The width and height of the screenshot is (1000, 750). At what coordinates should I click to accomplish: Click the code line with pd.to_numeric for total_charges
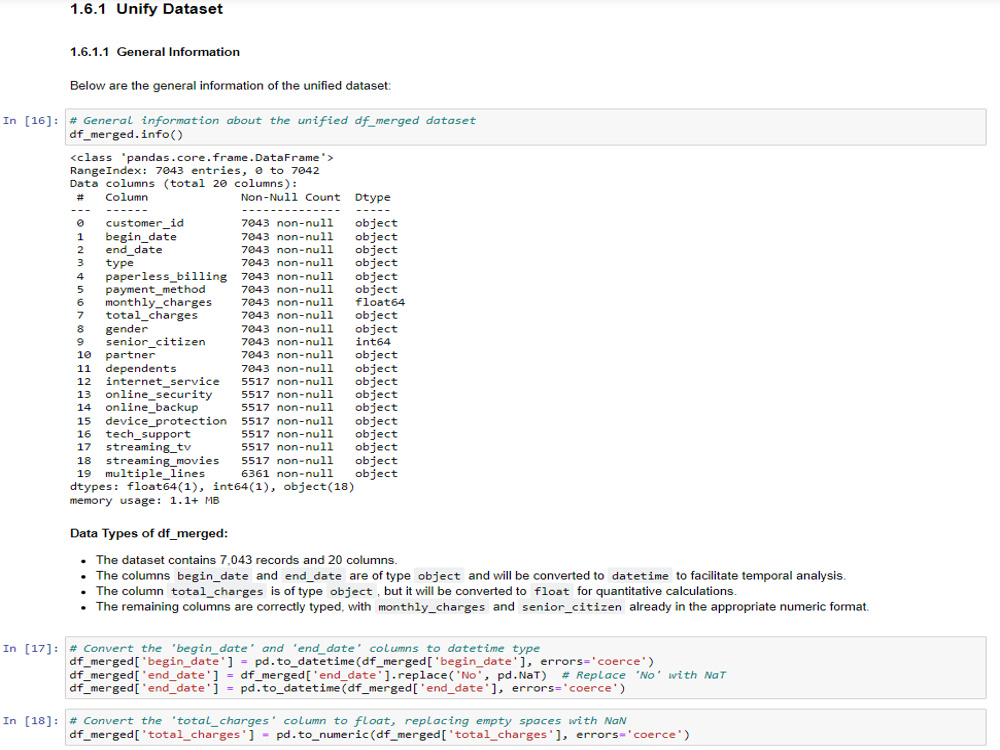(379, 735)
